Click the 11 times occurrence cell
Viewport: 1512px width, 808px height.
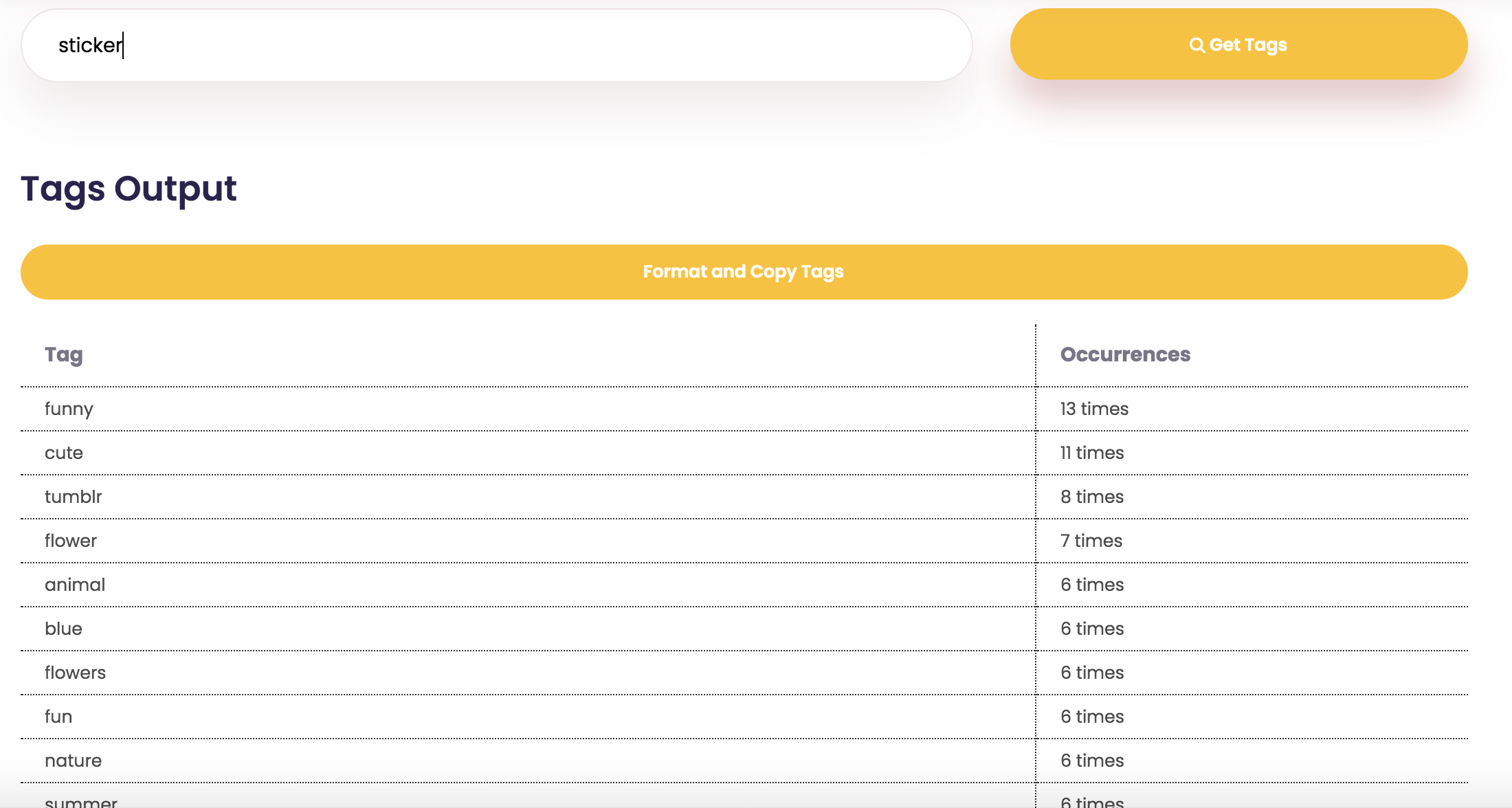pyautogui.click(x=1092, y=453)
